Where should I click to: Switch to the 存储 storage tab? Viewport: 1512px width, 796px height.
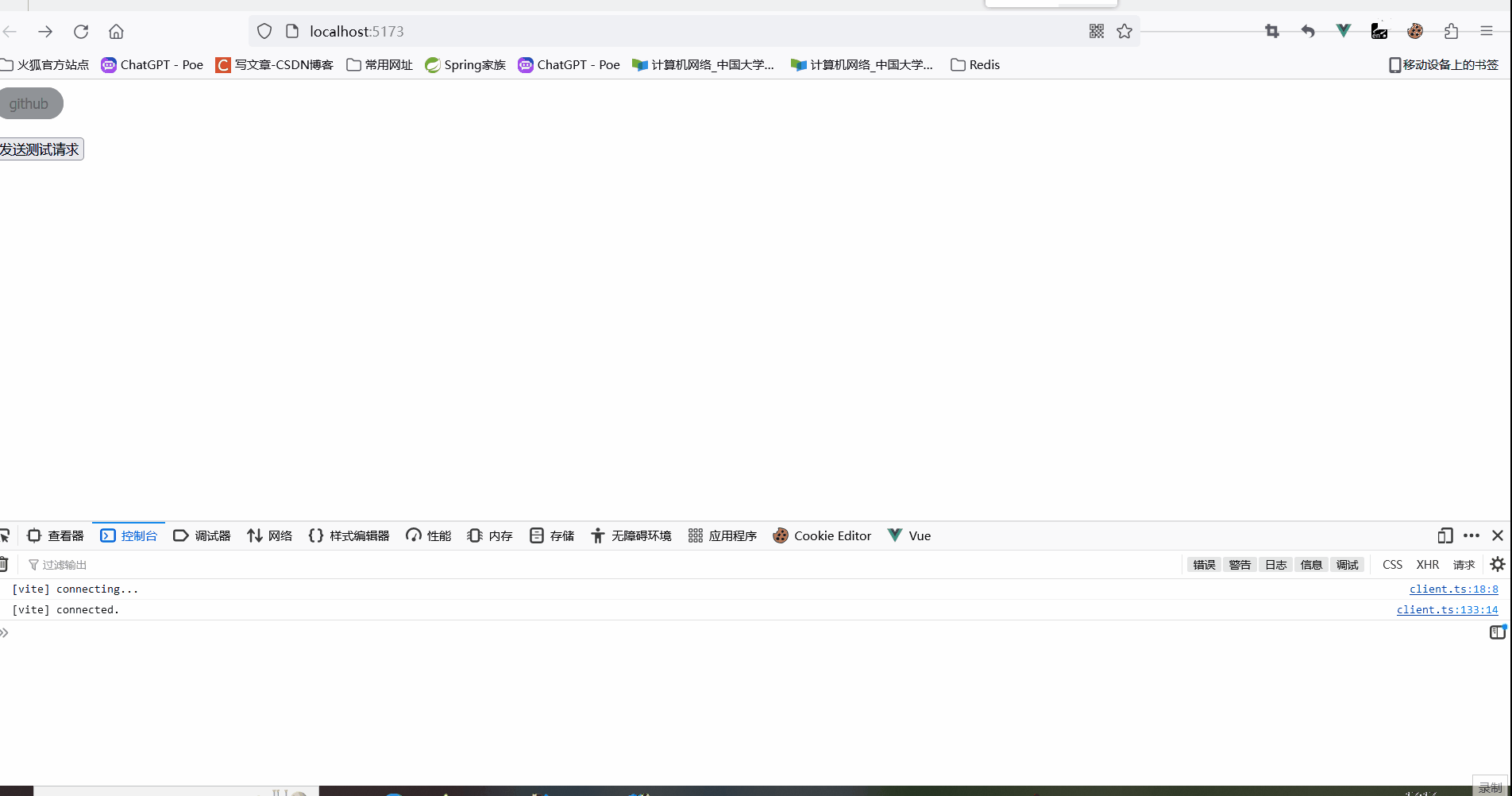coord(552,536)
